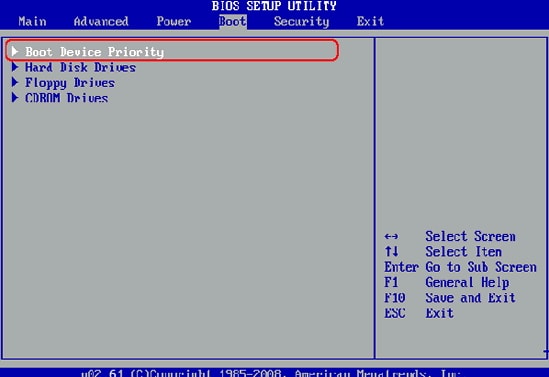The image size is (549, 377).
Task: Select the highlighted Boot tab
Action: tap(233, 22)
